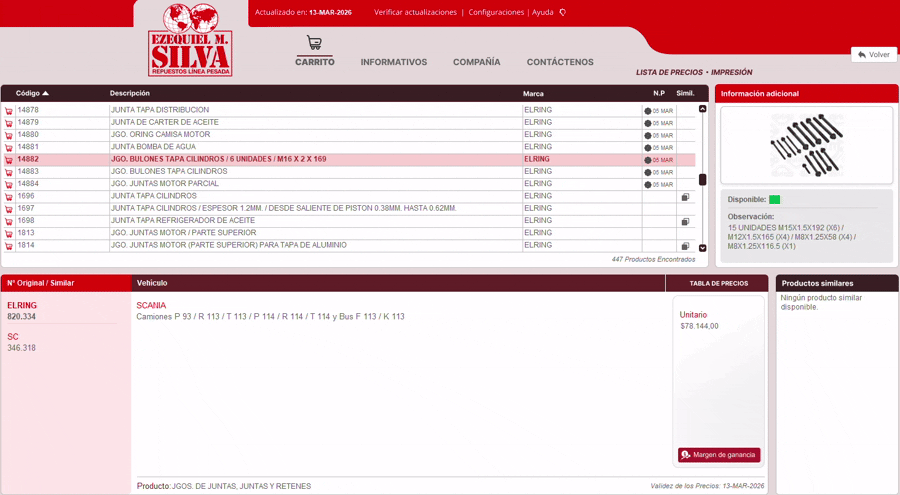
Task: Open the Informativos menu
Action: (x=393, y=62)
